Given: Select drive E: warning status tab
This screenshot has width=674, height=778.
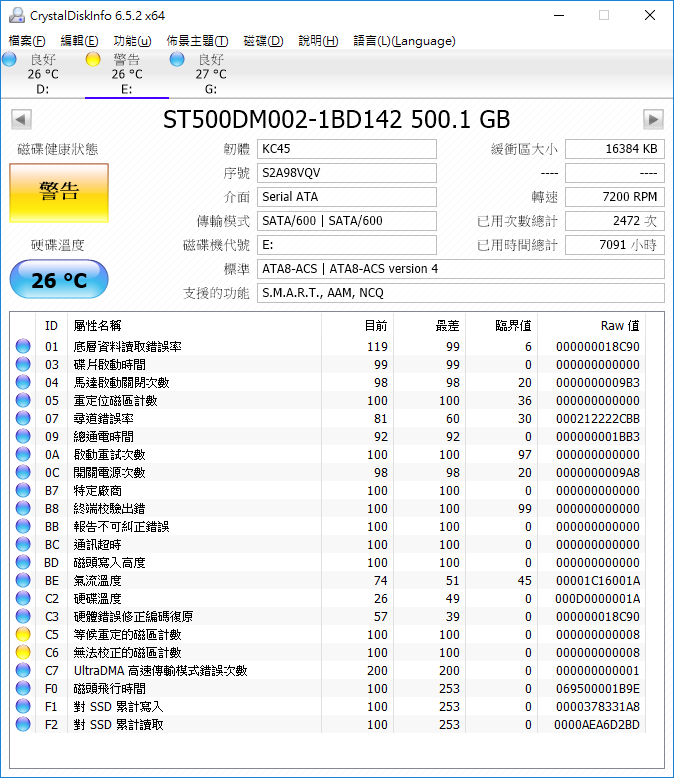Looking at the screenshot, I should point(127,74).
